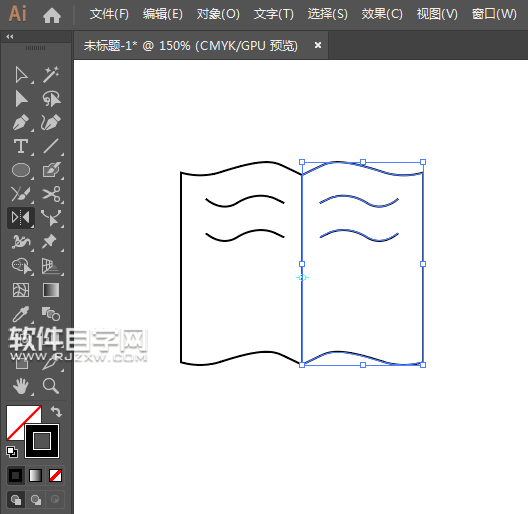Click bottom-center bounding box handle

(363, 365)
